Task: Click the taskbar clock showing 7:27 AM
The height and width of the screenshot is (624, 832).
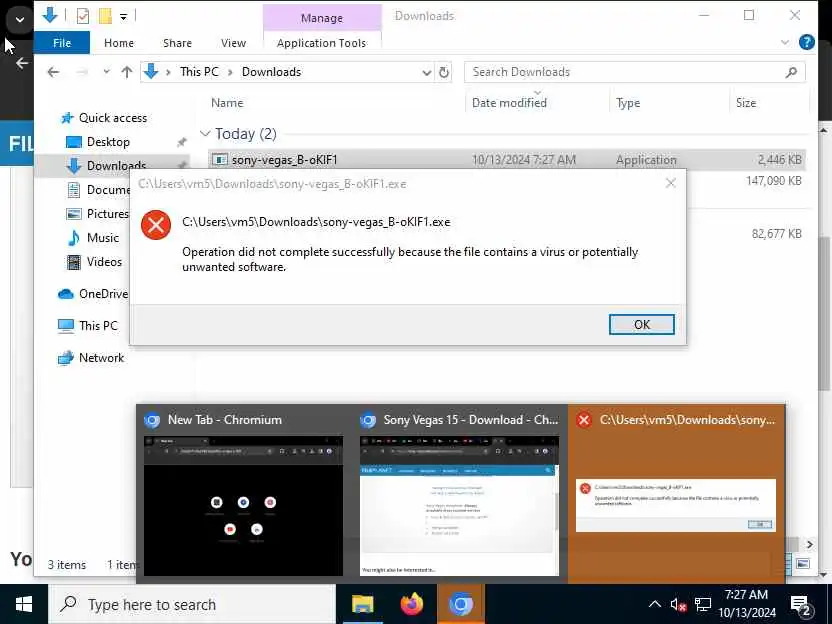Action: [747, 604]
